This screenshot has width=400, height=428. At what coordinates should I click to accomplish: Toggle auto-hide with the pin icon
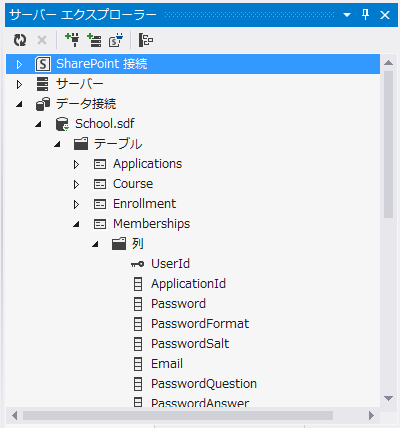[x=366, y=15]
